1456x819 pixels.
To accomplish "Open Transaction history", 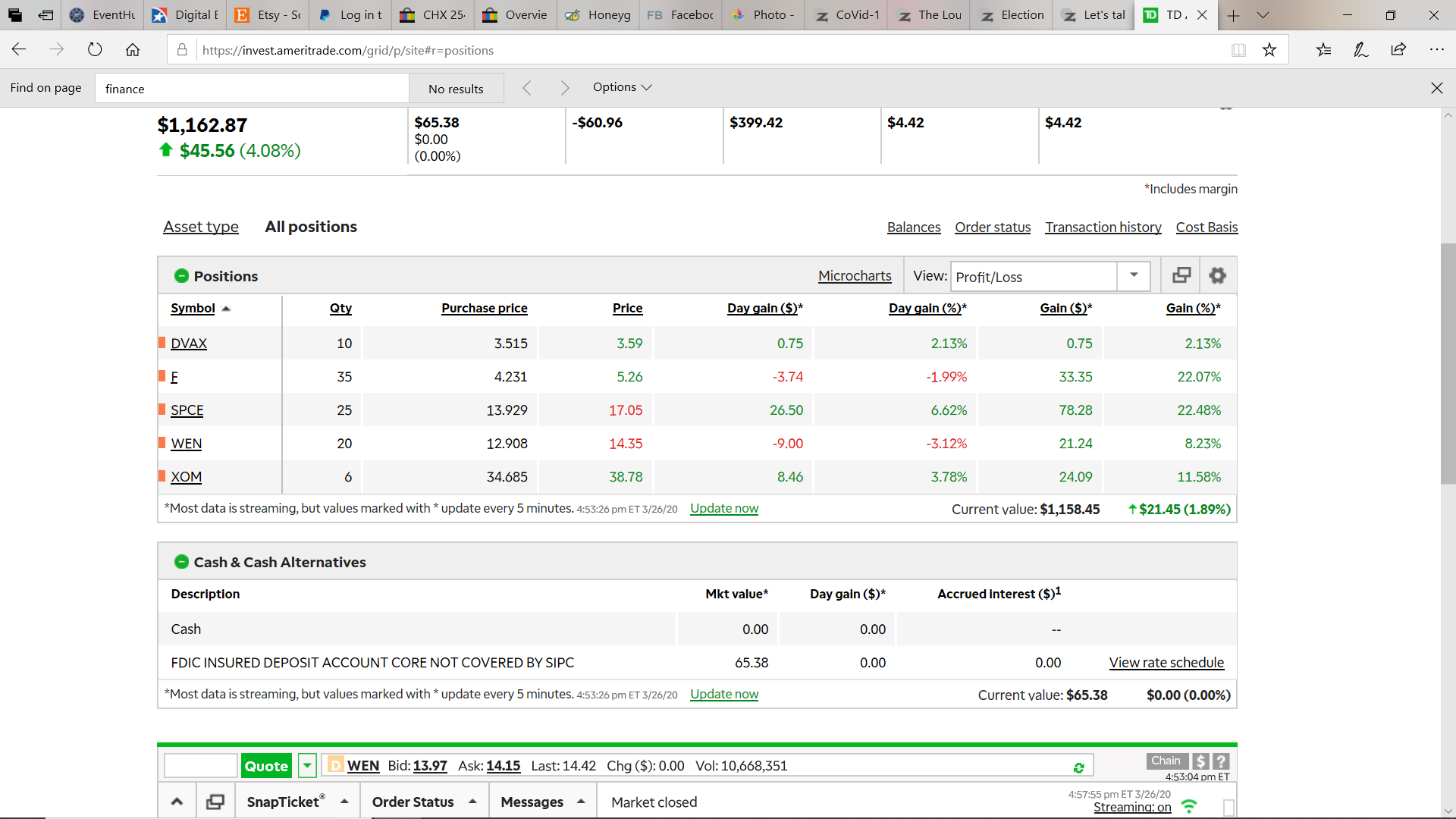I will (1103, 227).
